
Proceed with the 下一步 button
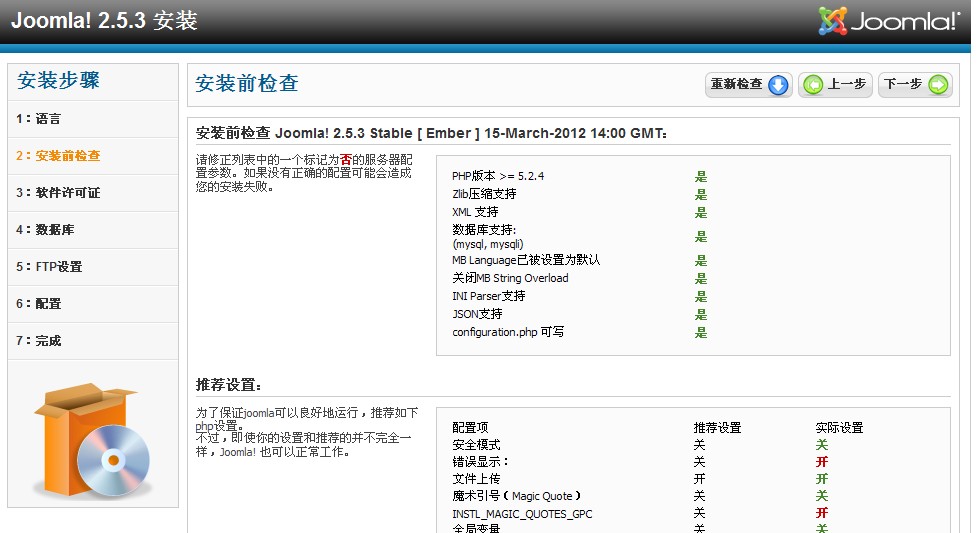click(x=915, y=85)
